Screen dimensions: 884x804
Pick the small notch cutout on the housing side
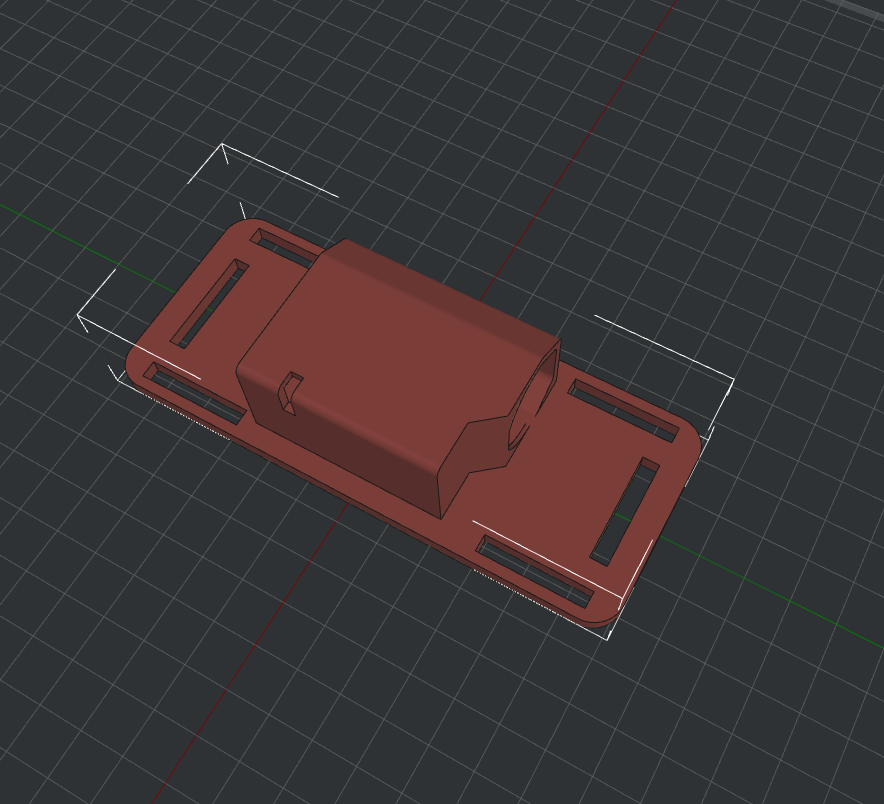click(x=290, y=393)
